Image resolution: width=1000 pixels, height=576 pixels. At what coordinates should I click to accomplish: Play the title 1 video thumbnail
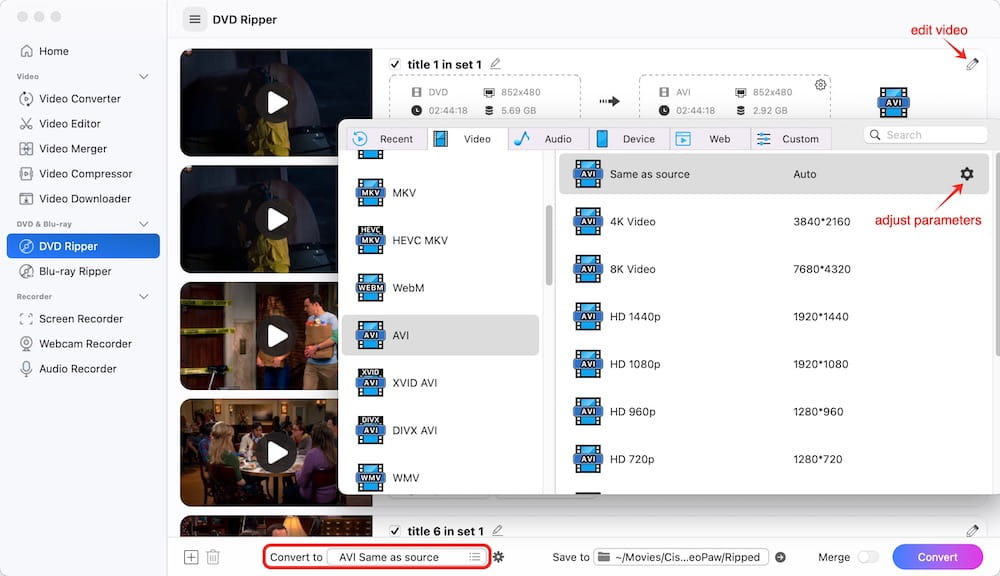(277, 102)
